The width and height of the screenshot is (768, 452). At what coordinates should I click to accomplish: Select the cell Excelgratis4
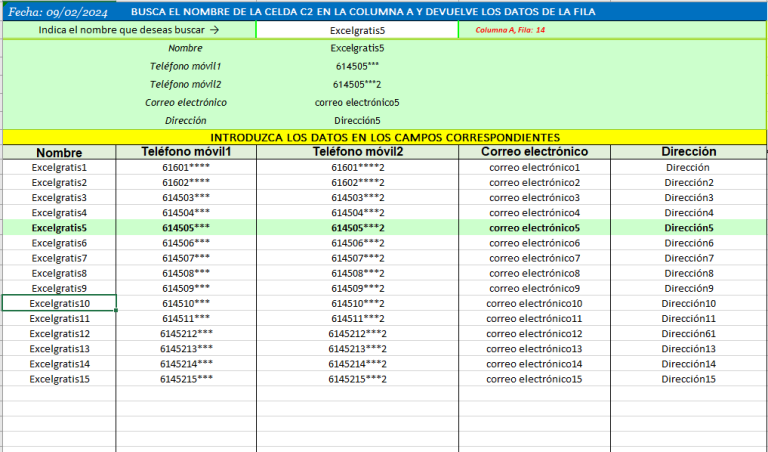pyautogui.click(x=59, y=213)
